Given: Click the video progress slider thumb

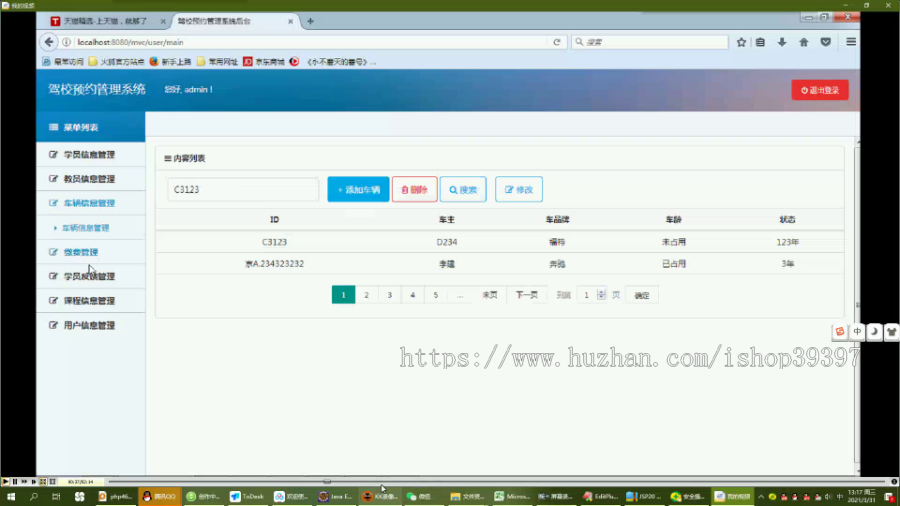Looking at the screenshot, I should click(x=327, y=482).
